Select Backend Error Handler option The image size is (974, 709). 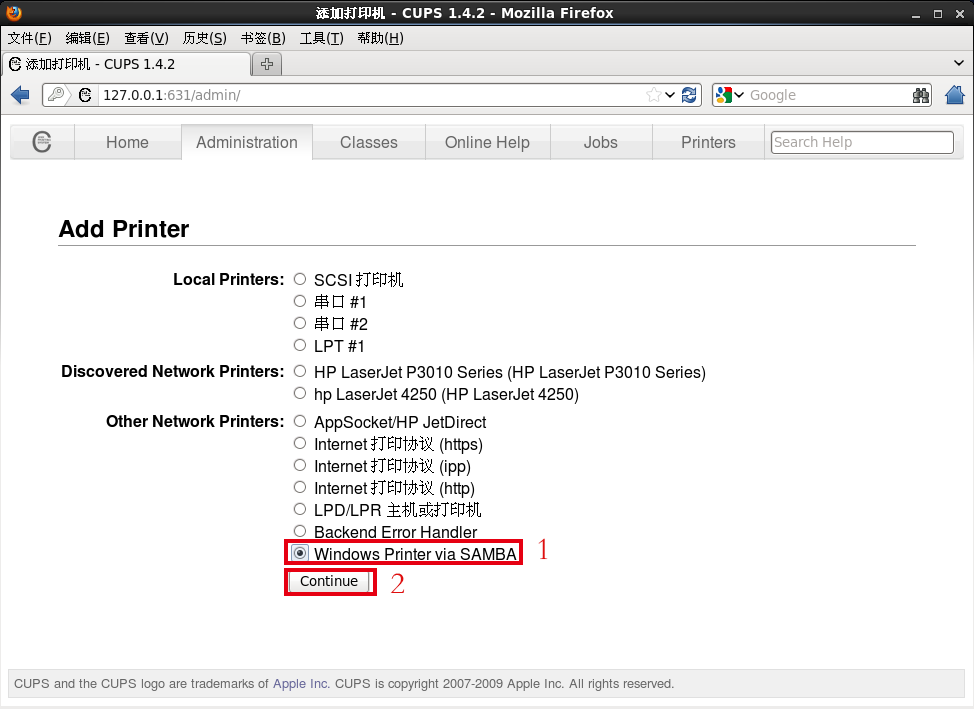click(x=300, y=531)
